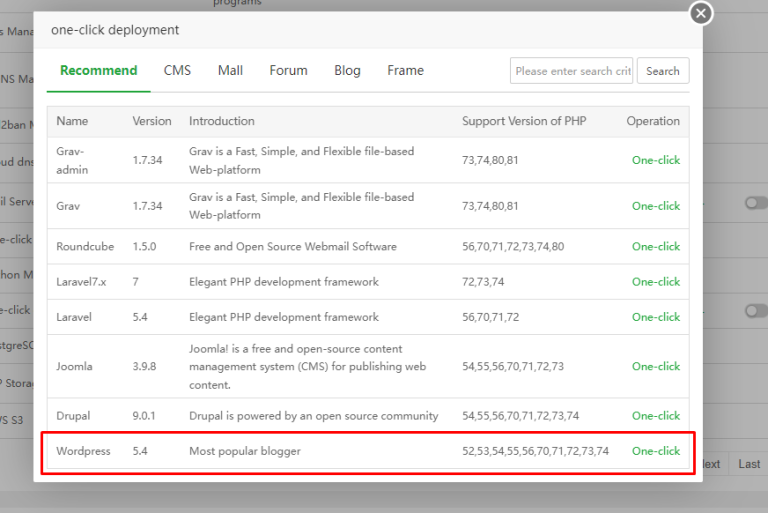This screenshot has width=768, height=513.
Task: Select the Forum tab
Action: (x=288, y=71)
